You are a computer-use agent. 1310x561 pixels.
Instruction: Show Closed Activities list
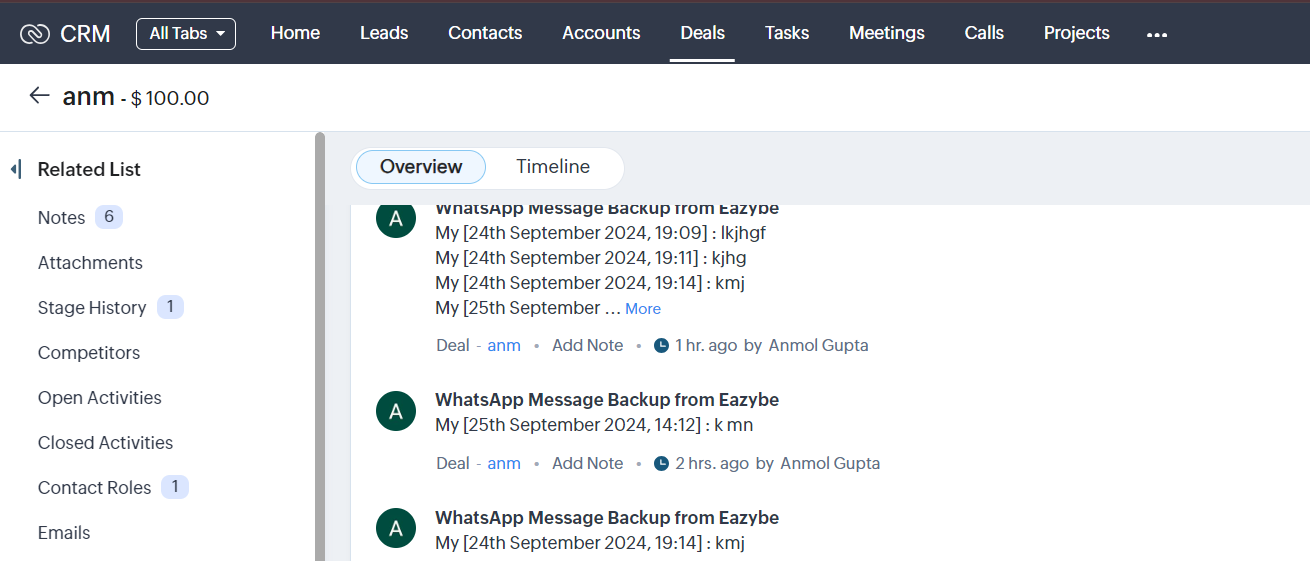click(105, 443)
